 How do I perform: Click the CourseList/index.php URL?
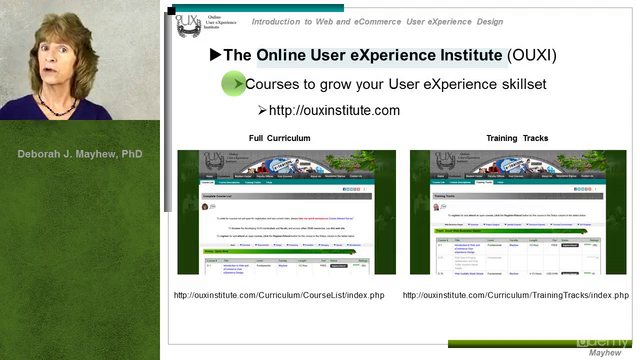[x=279, y=295]
